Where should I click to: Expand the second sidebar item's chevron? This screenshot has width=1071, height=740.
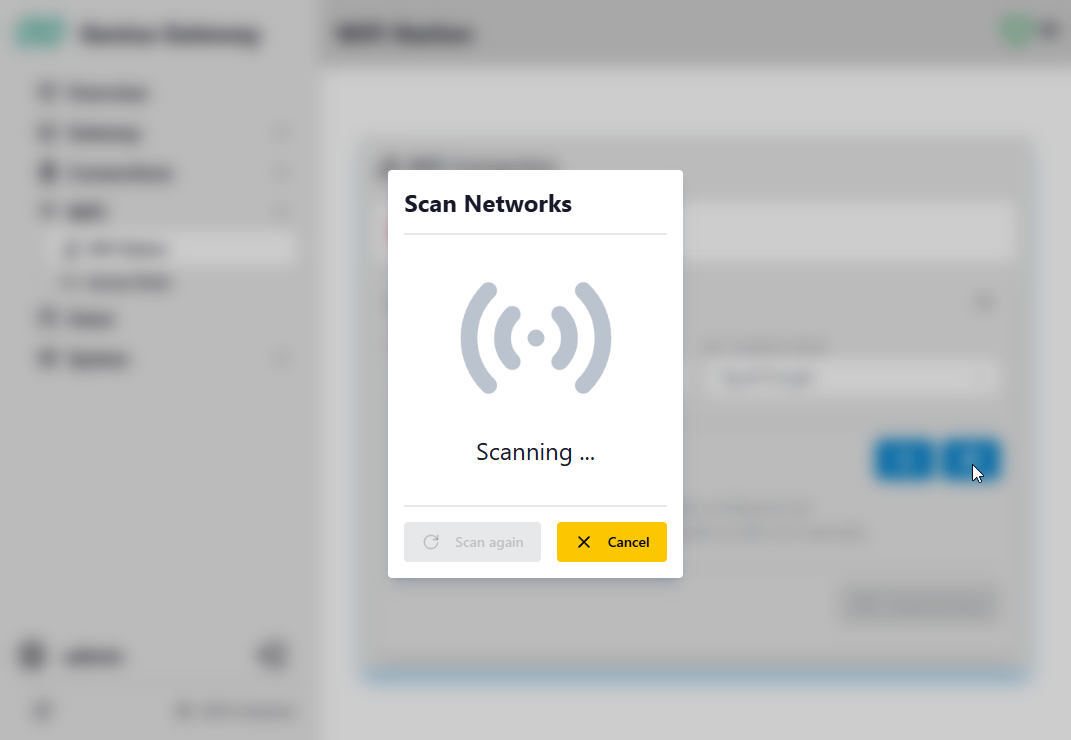(x=281, y=132)
